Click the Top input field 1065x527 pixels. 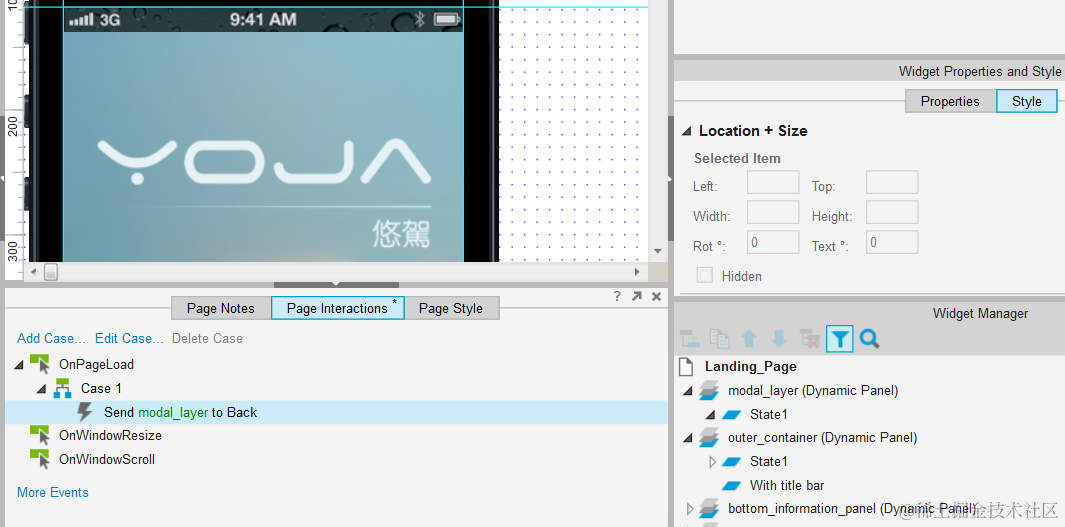[892, 183]
